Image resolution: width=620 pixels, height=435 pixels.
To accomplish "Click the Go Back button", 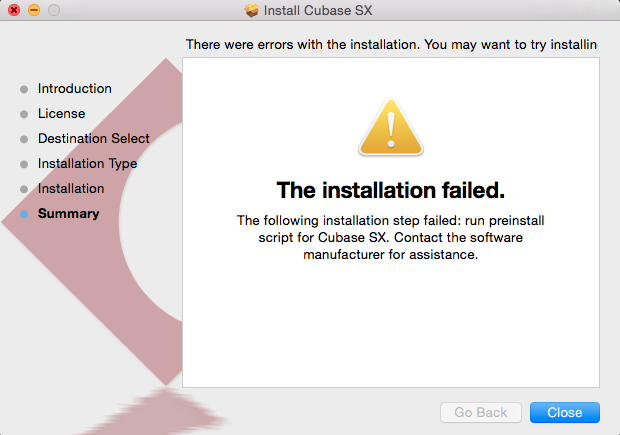I will click(481, 412).
